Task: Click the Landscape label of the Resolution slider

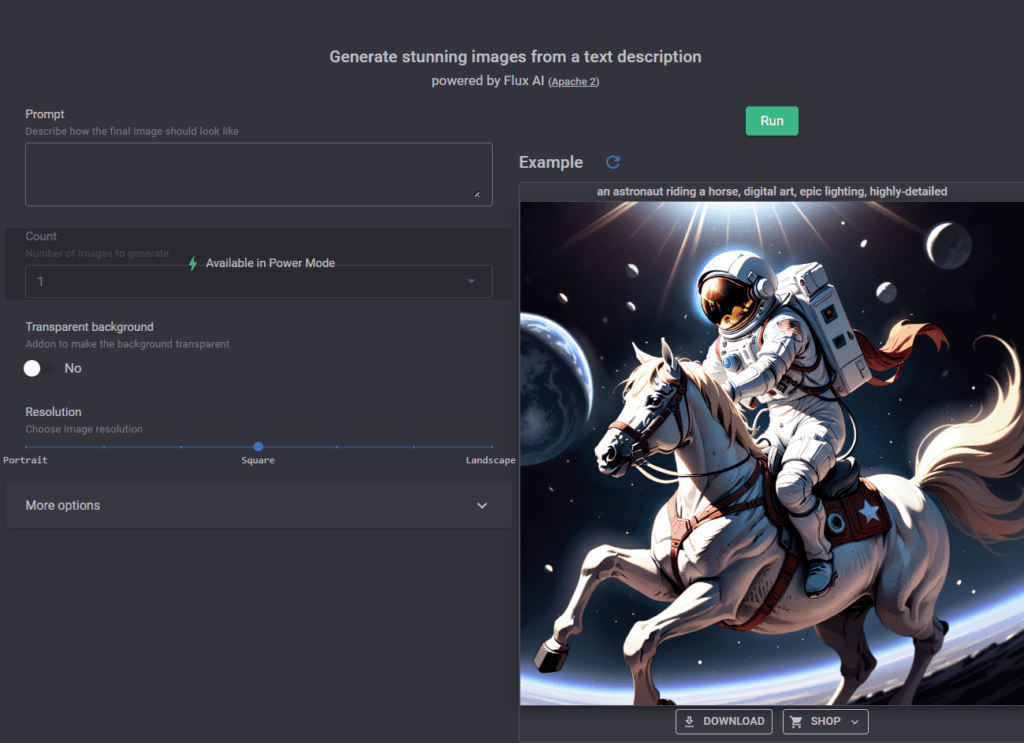Action: click(x=490, y=460)
